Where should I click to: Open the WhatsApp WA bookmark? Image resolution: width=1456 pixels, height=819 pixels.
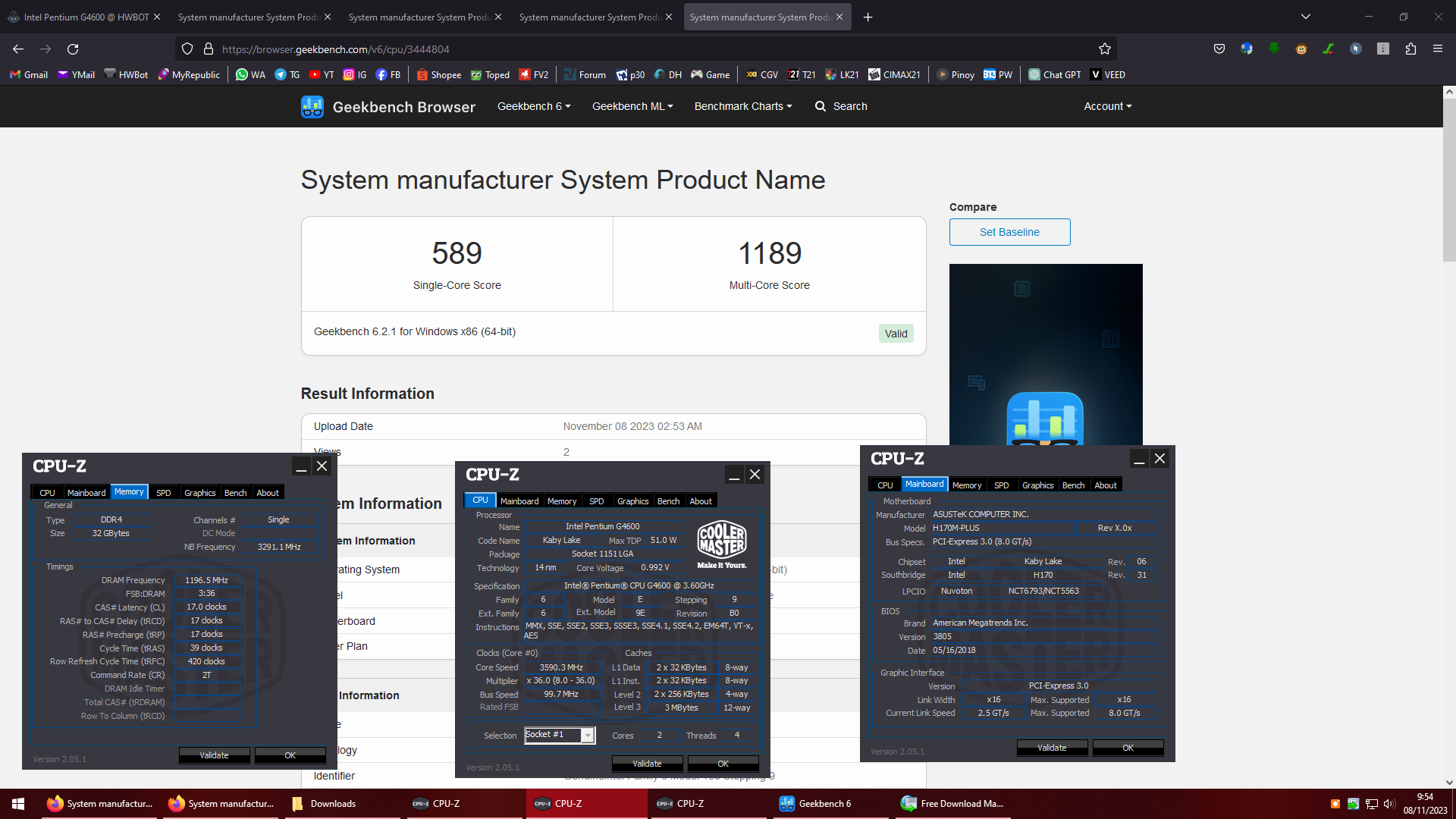[x=250, y=74]
